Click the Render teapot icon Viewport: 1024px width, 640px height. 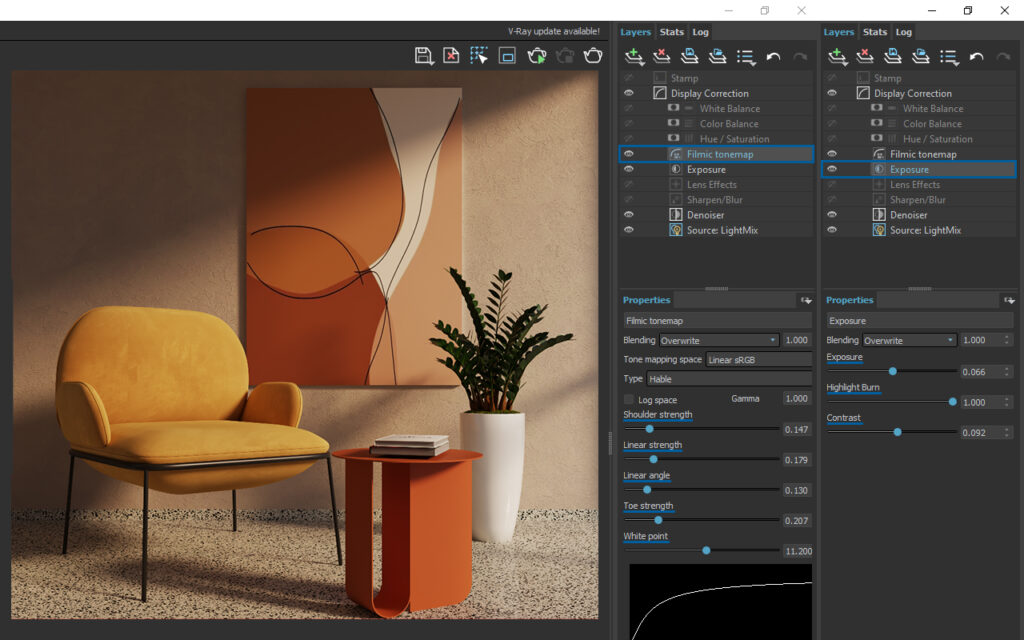point(593,56)
